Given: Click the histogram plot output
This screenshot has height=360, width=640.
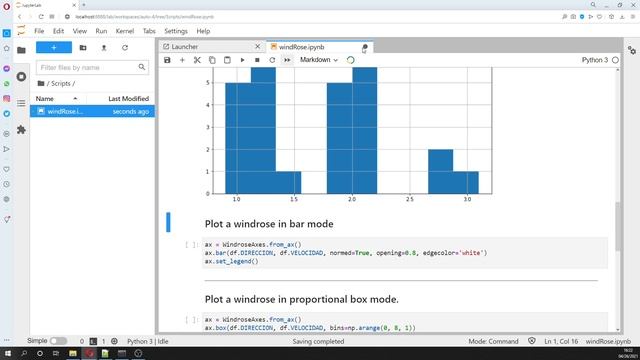Looking at the screenshot, I should click(x=349, y=135).
